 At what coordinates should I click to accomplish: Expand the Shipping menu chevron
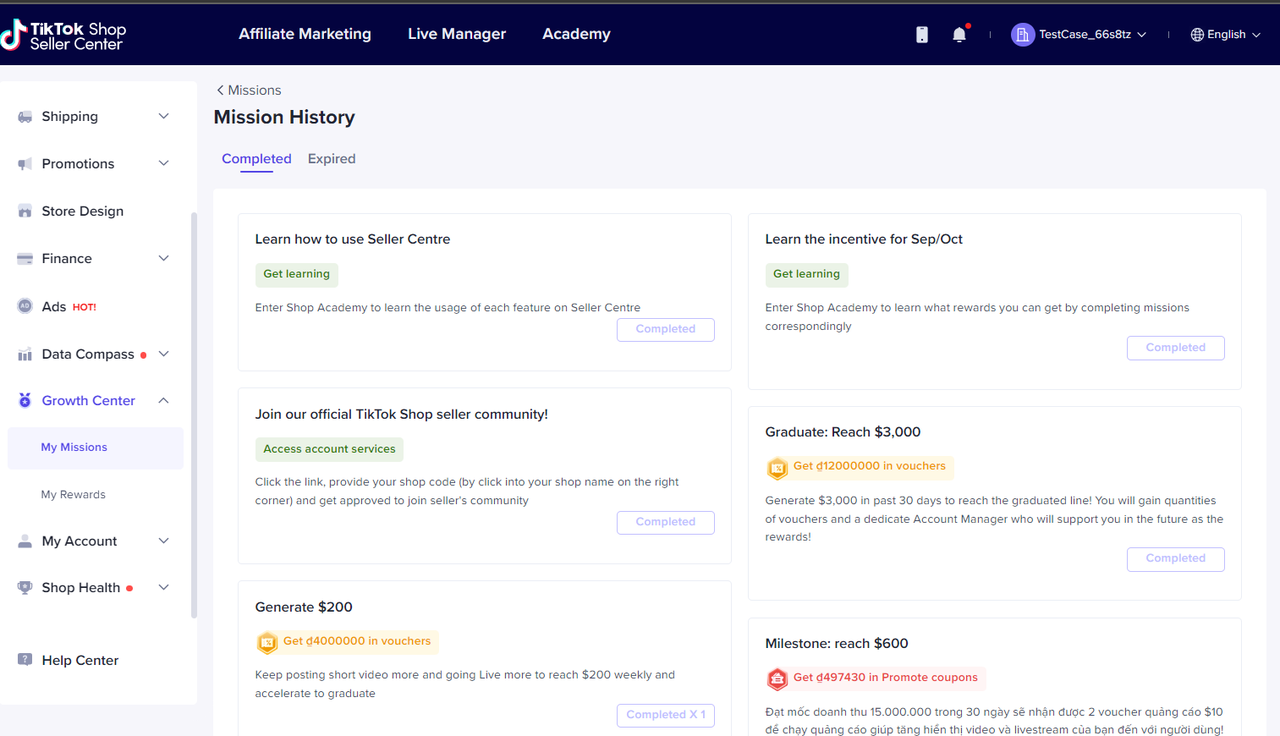point(164,116)
